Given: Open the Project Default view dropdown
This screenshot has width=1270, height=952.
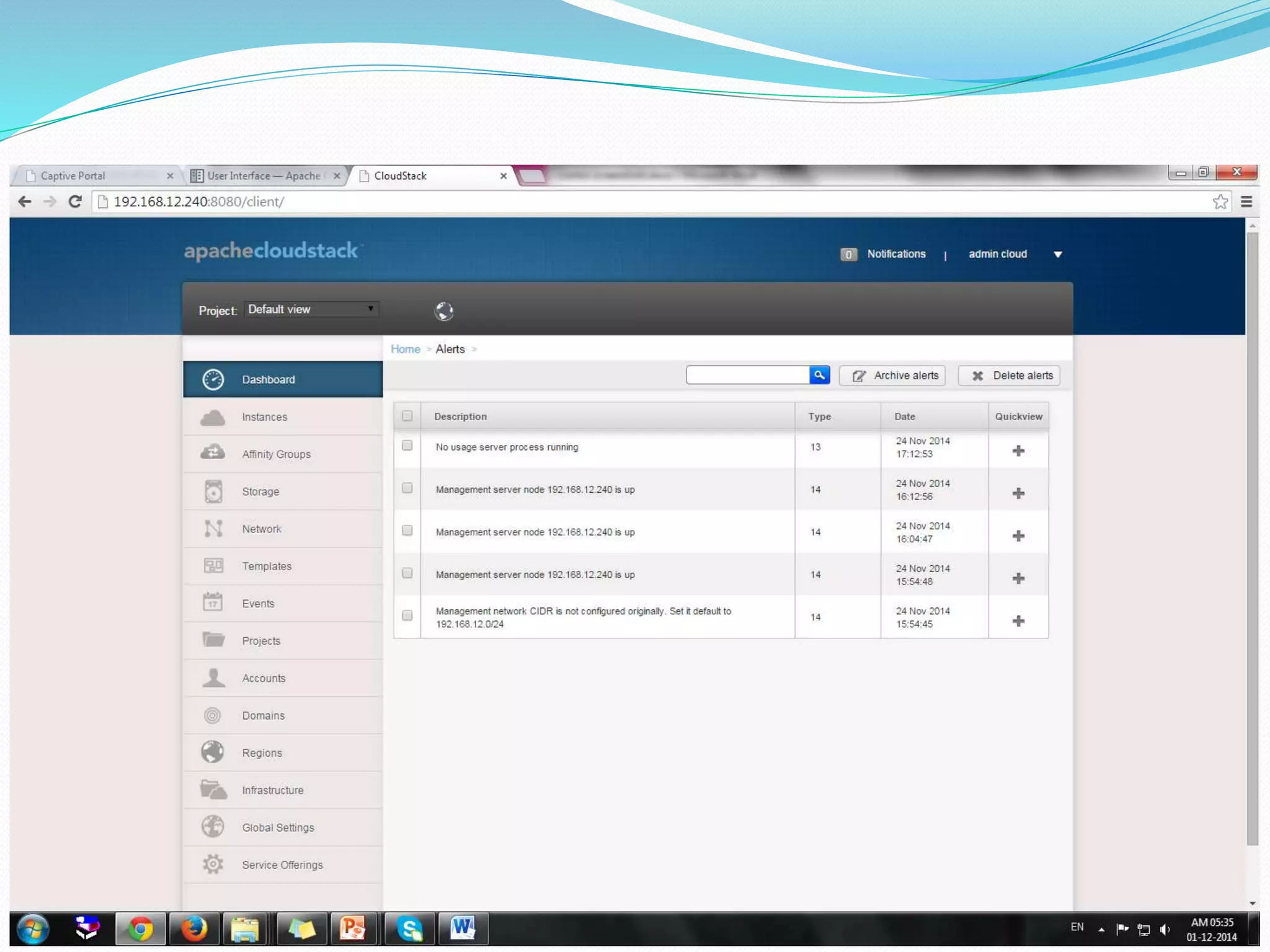Looking at the screenshot, I should point(311,309).
